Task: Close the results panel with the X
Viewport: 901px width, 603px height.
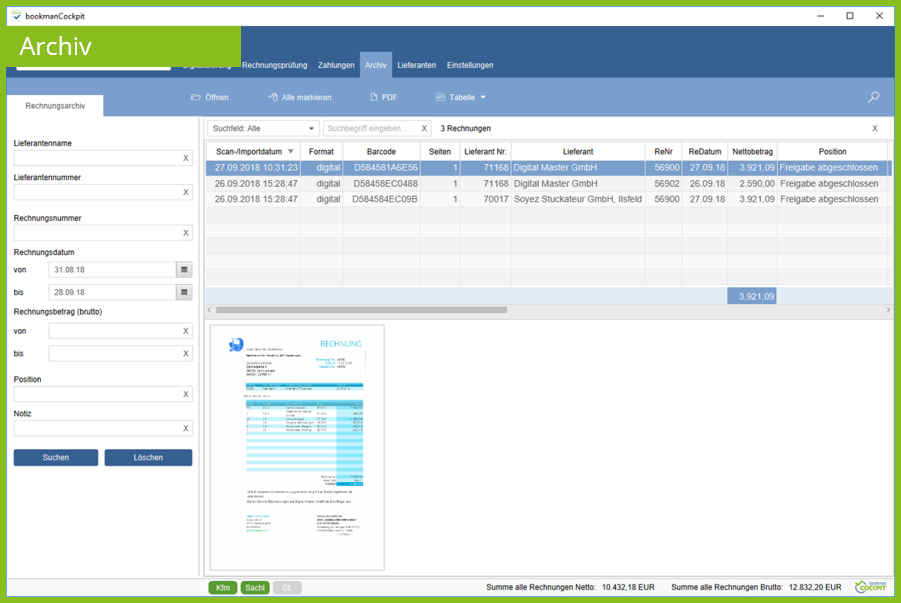Action: tap(875, 129)
